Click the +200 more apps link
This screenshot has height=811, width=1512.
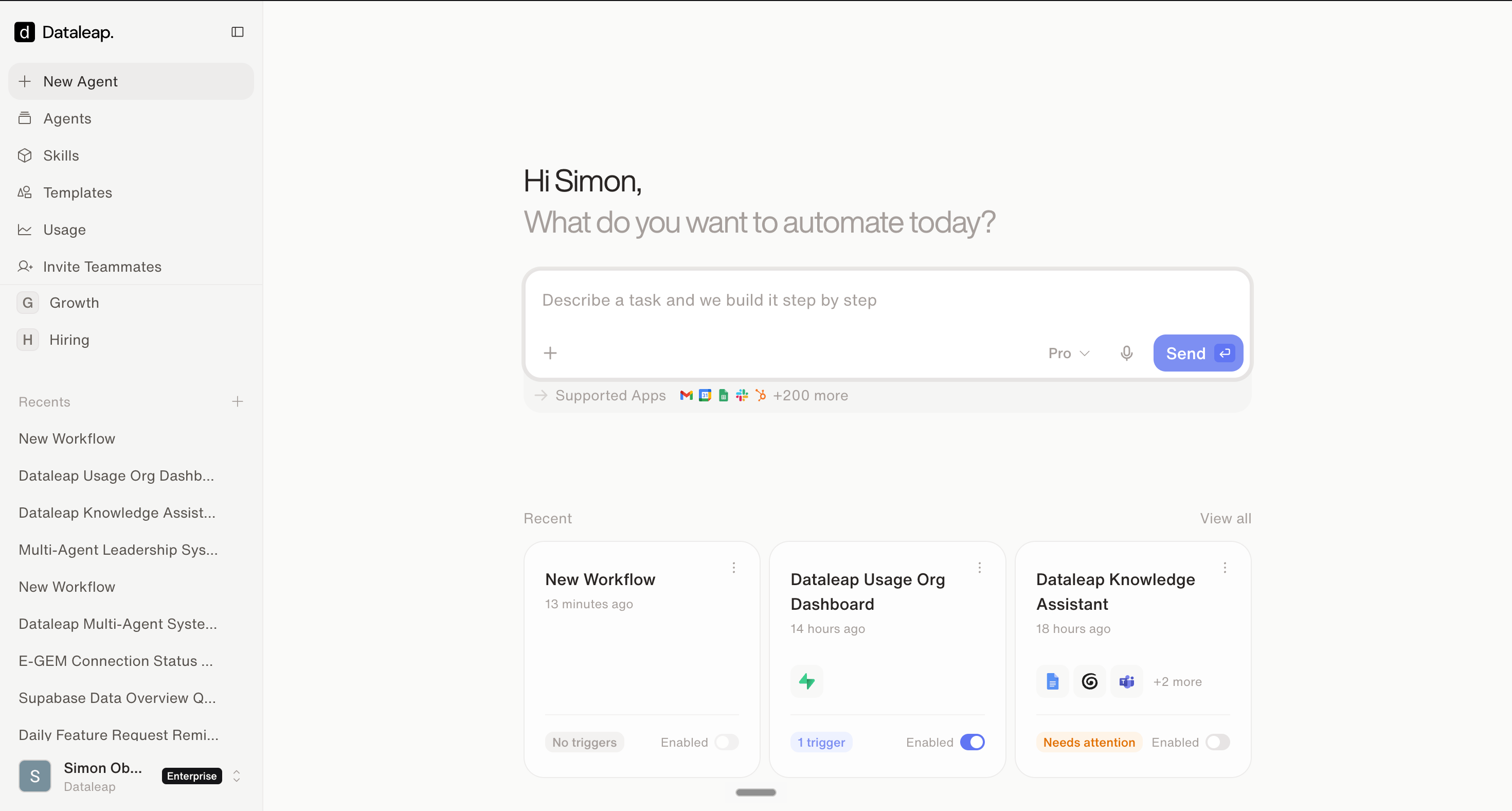pos(810,395)
